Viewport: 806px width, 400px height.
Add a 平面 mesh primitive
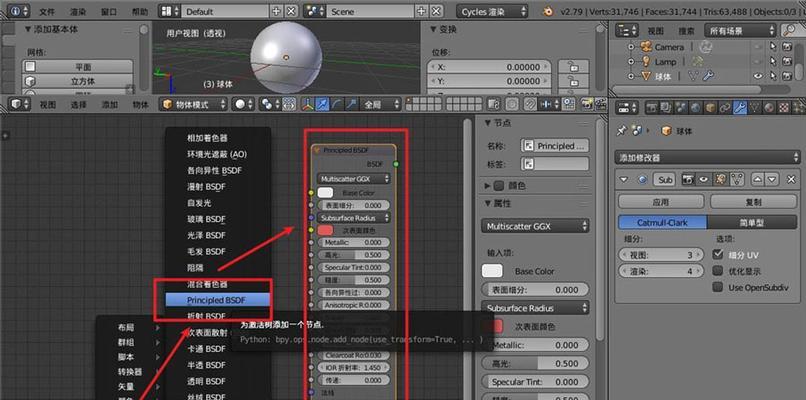click(78, 67)
